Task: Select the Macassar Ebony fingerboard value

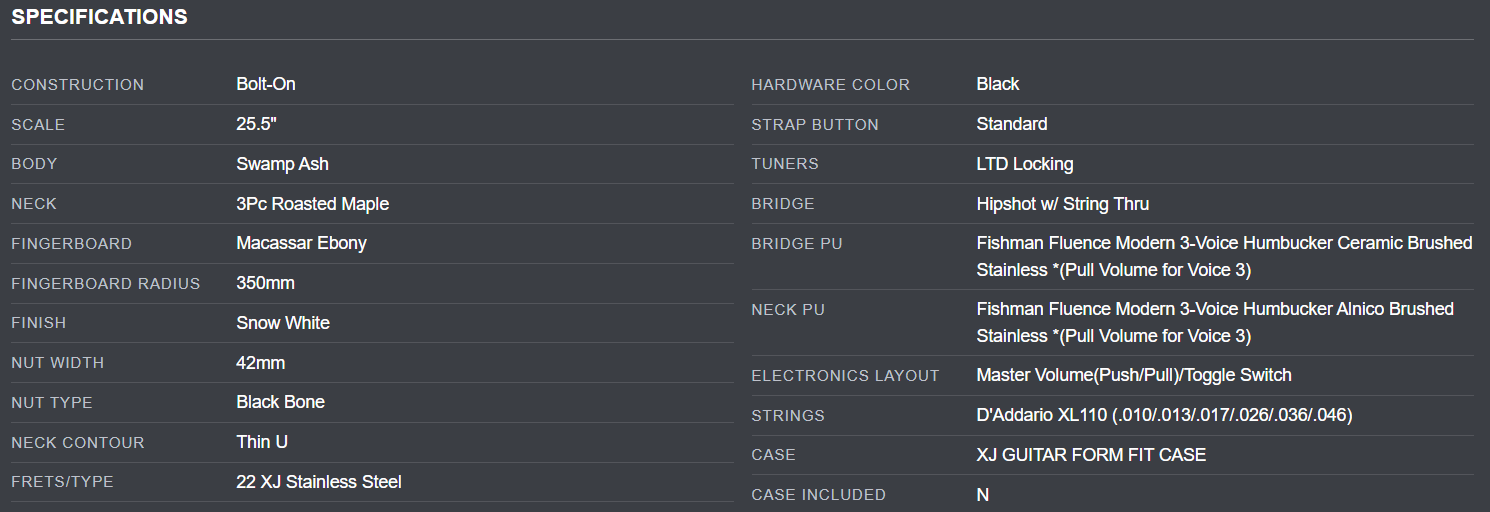Action: pyautogui.click(x=301, y=243)
